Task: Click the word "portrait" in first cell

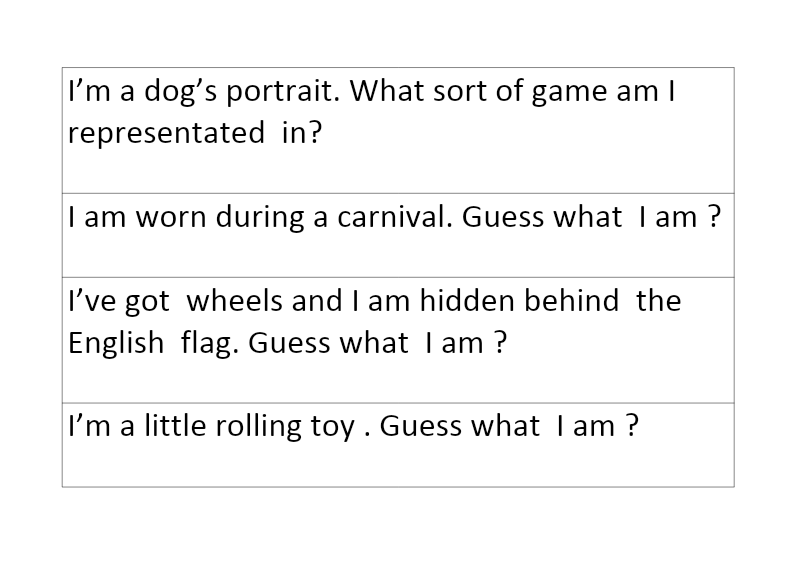Action: pyautogui.click(x=283, y=93)
